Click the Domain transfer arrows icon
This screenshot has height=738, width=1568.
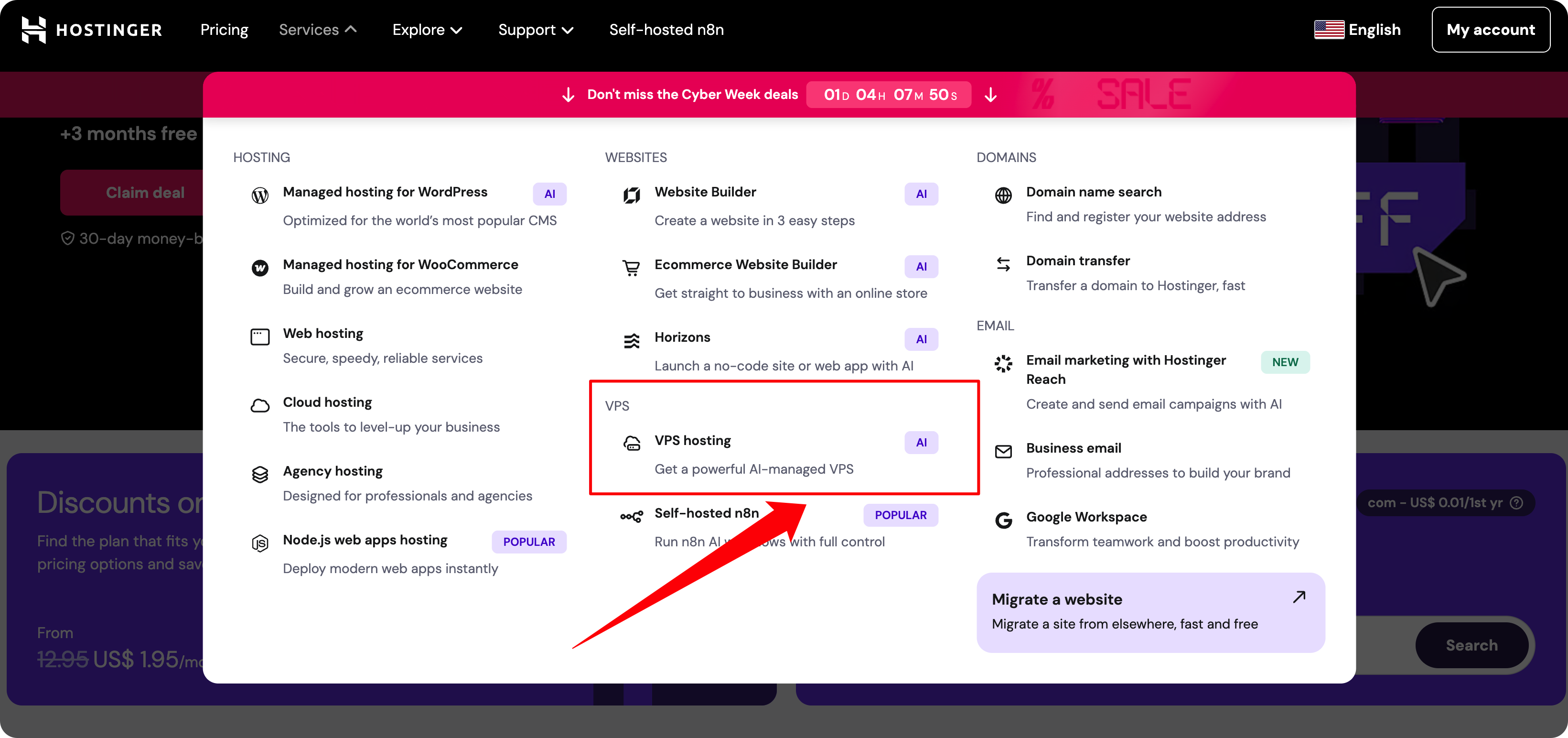[1003, 264]
